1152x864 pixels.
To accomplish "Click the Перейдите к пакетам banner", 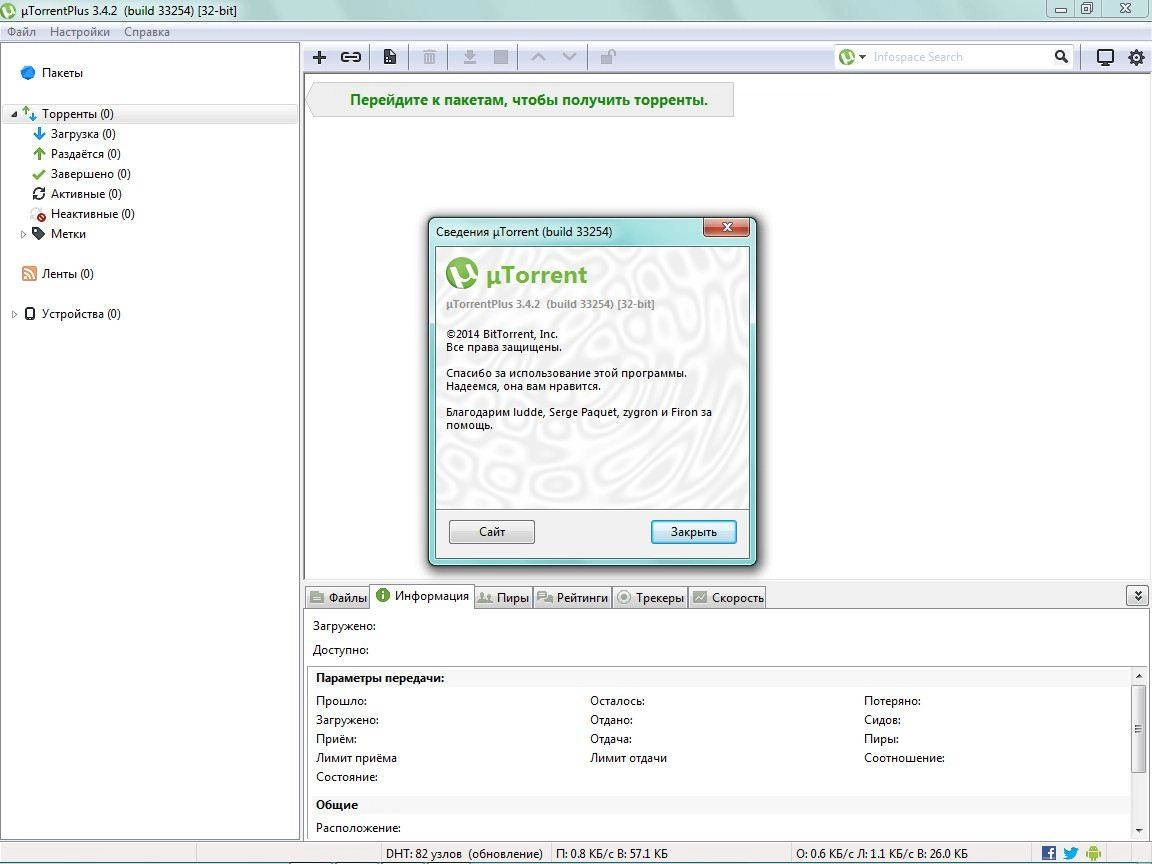I will pos(520,100).
